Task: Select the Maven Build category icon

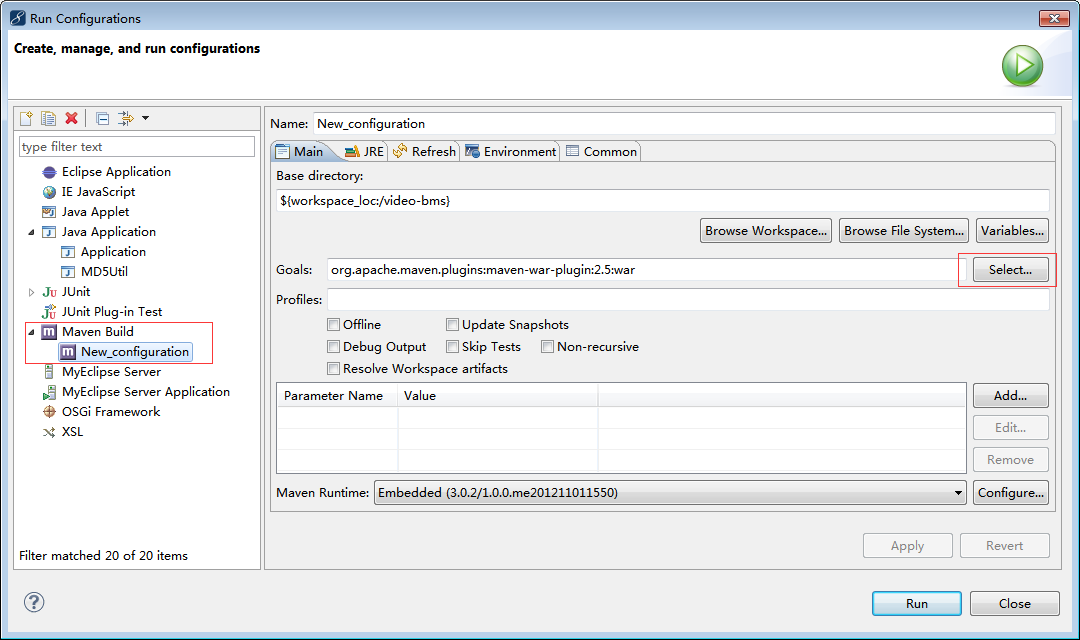Action: (x=48, y=331)
